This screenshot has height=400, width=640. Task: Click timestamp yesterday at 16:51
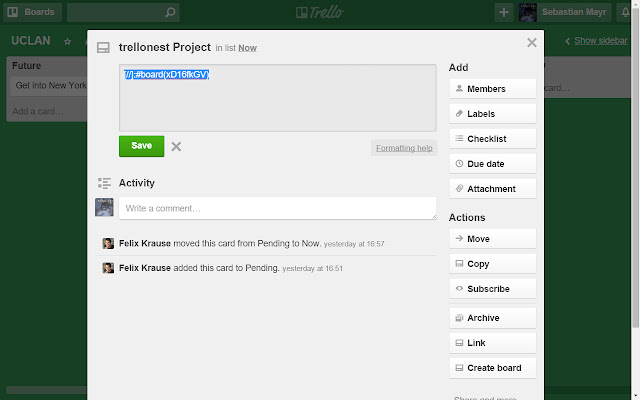click(313, 269)
